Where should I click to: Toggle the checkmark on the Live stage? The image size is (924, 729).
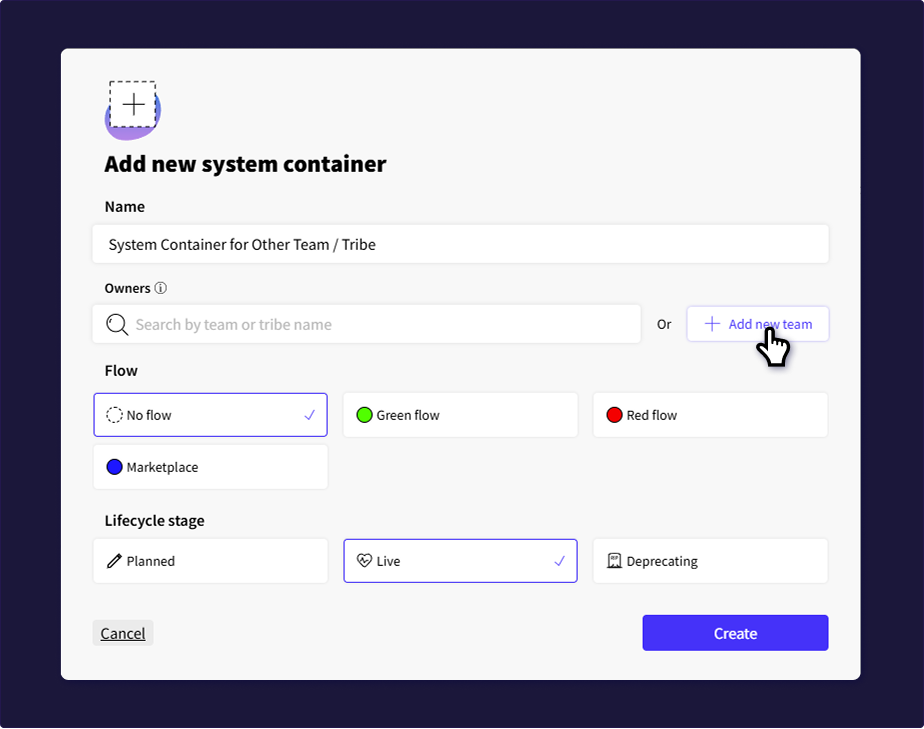click(560, 561)
